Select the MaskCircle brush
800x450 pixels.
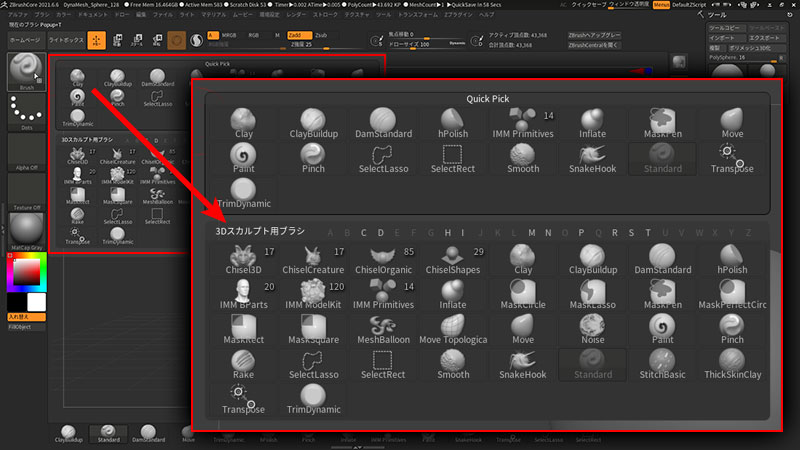pos(523,295)
